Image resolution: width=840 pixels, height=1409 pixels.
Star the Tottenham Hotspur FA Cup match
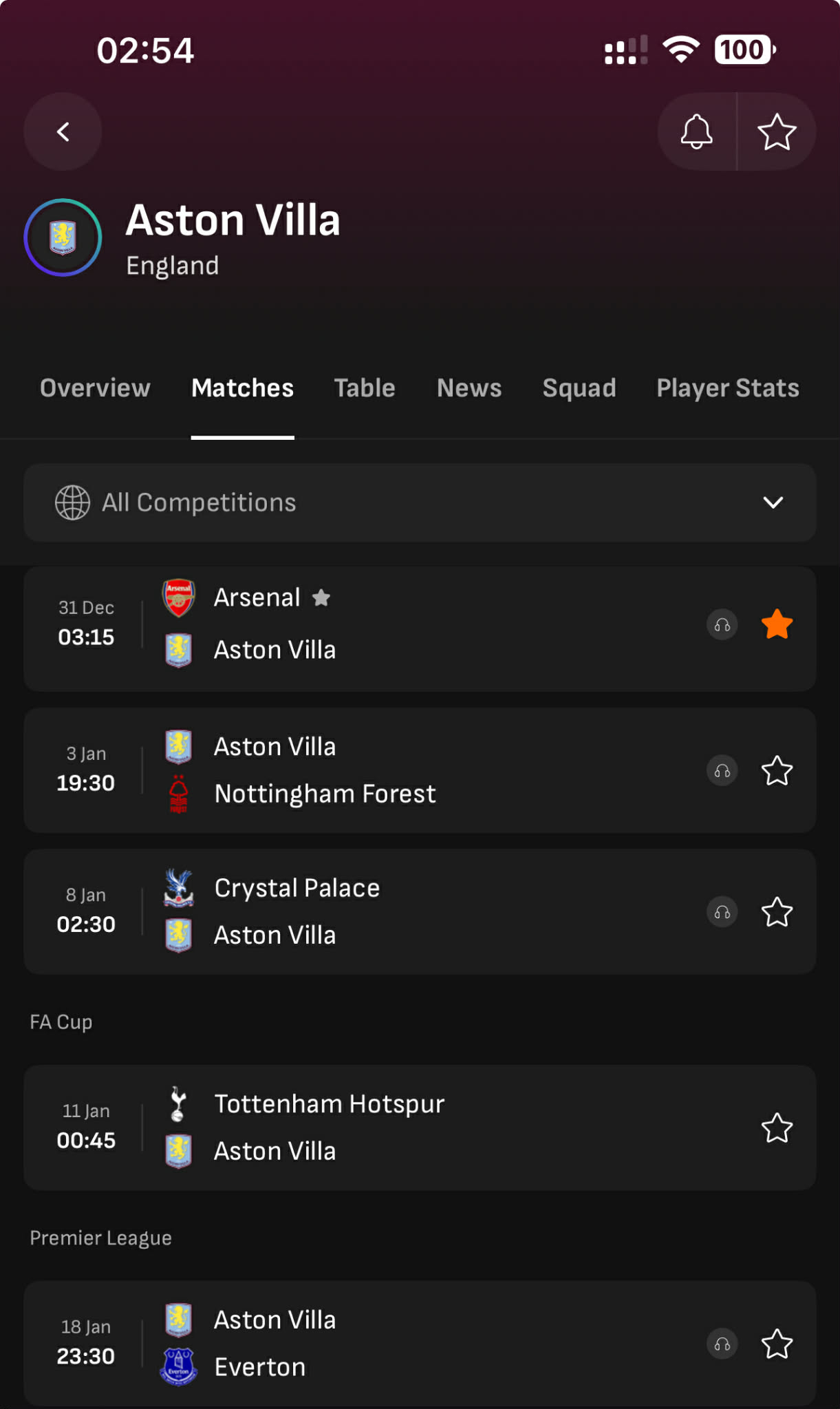777,1127
